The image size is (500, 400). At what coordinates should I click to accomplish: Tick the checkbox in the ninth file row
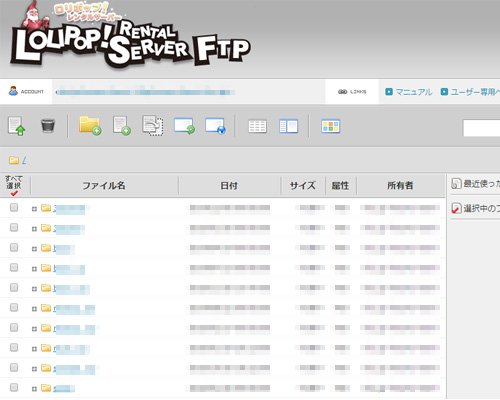click(x=14, y=368)
